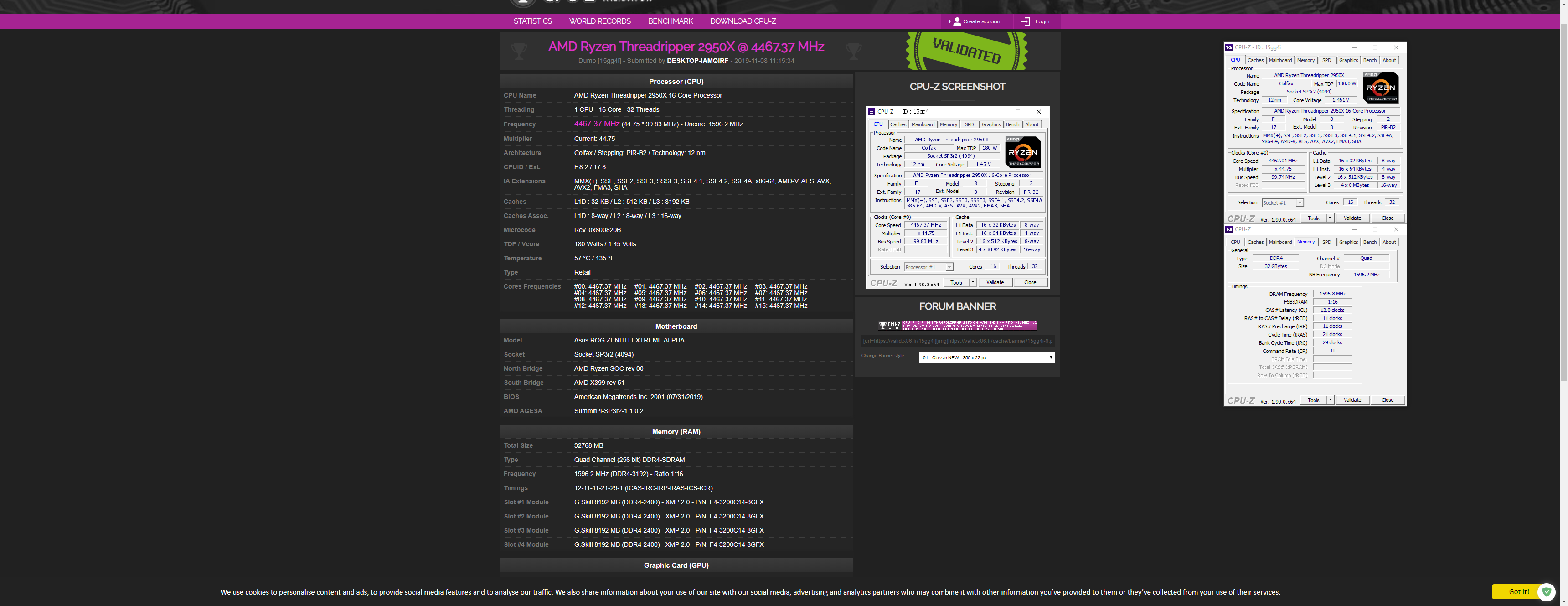Click the 'Rev. 0x800820B' microcode value
Viewport: 1568px width, 606px height.
click(x=597, y=230)
